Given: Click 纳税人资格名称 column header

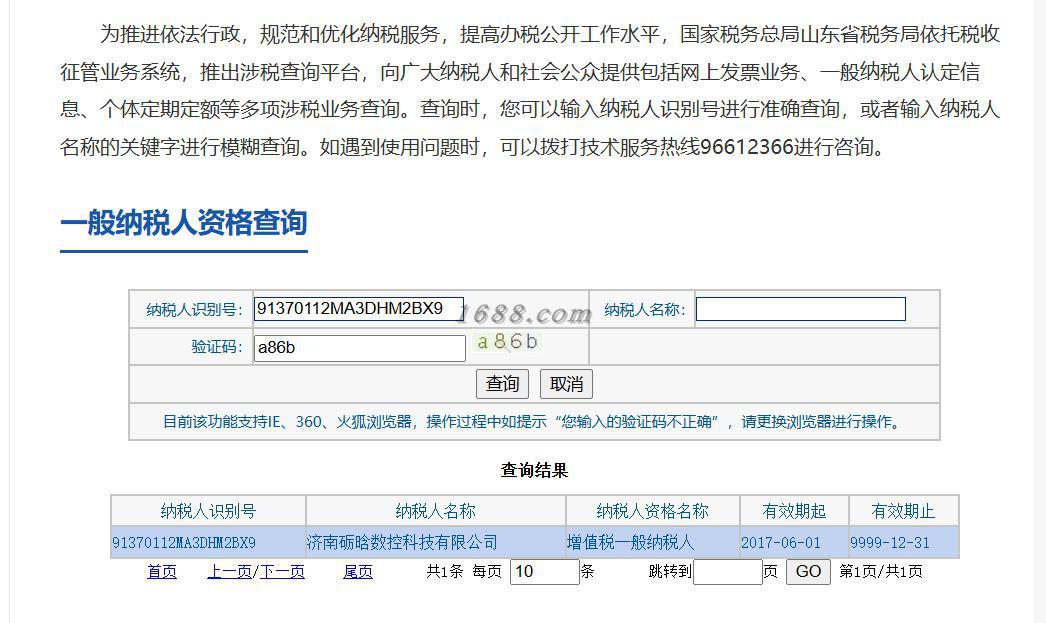Looking at the screenshot, I should pyautogui.click(x=652, y=511).
